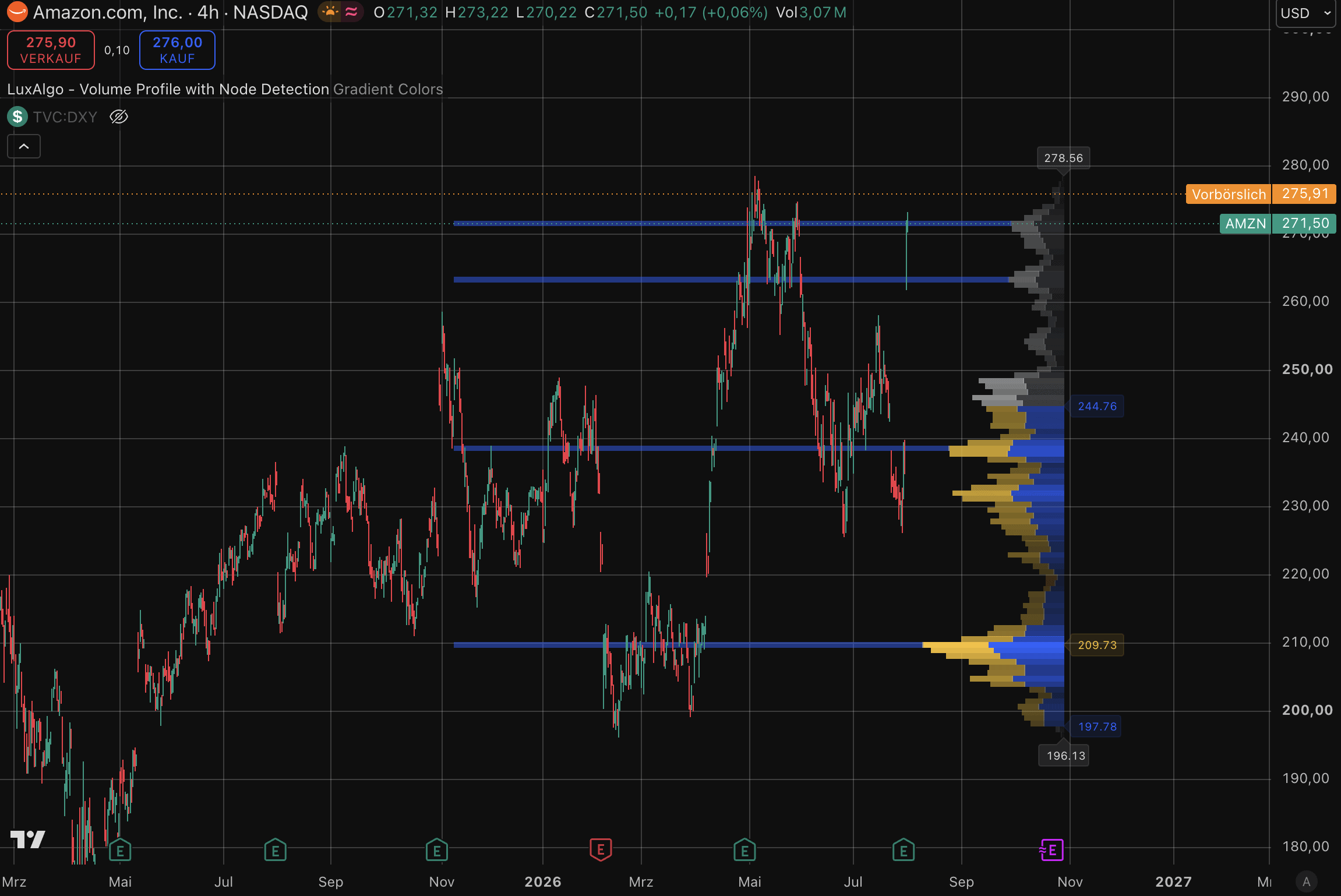The height and width of the screenshot is (896, 1341).
Task: Click the AMZN 271,50 price label
Action: click(1278, 224)
